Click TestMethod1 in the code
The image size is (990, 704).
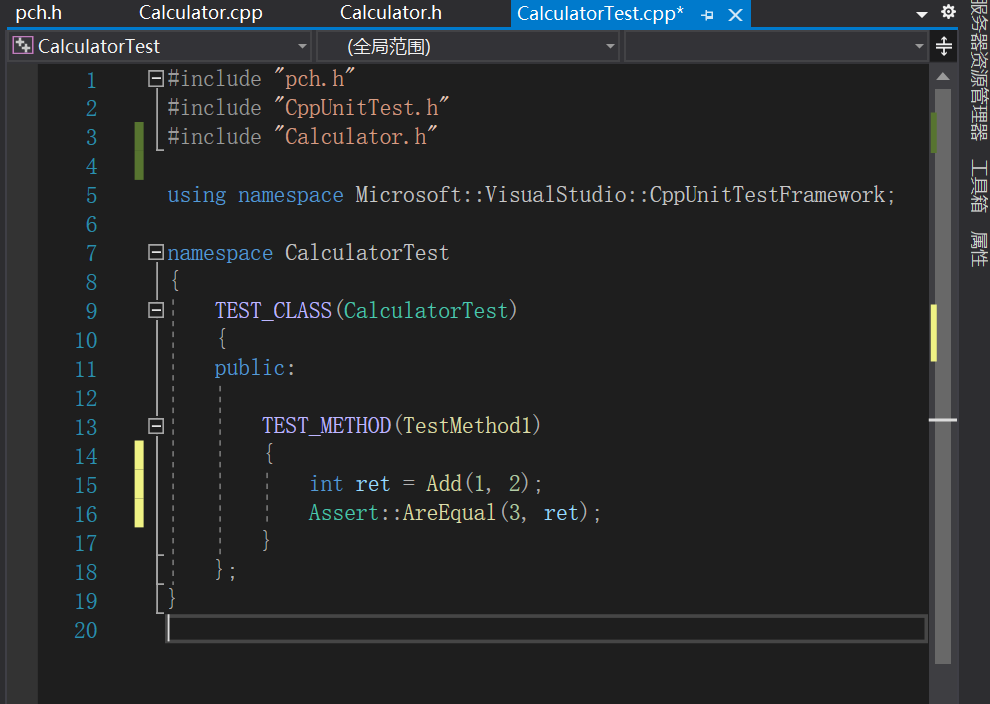pos(467,426)
